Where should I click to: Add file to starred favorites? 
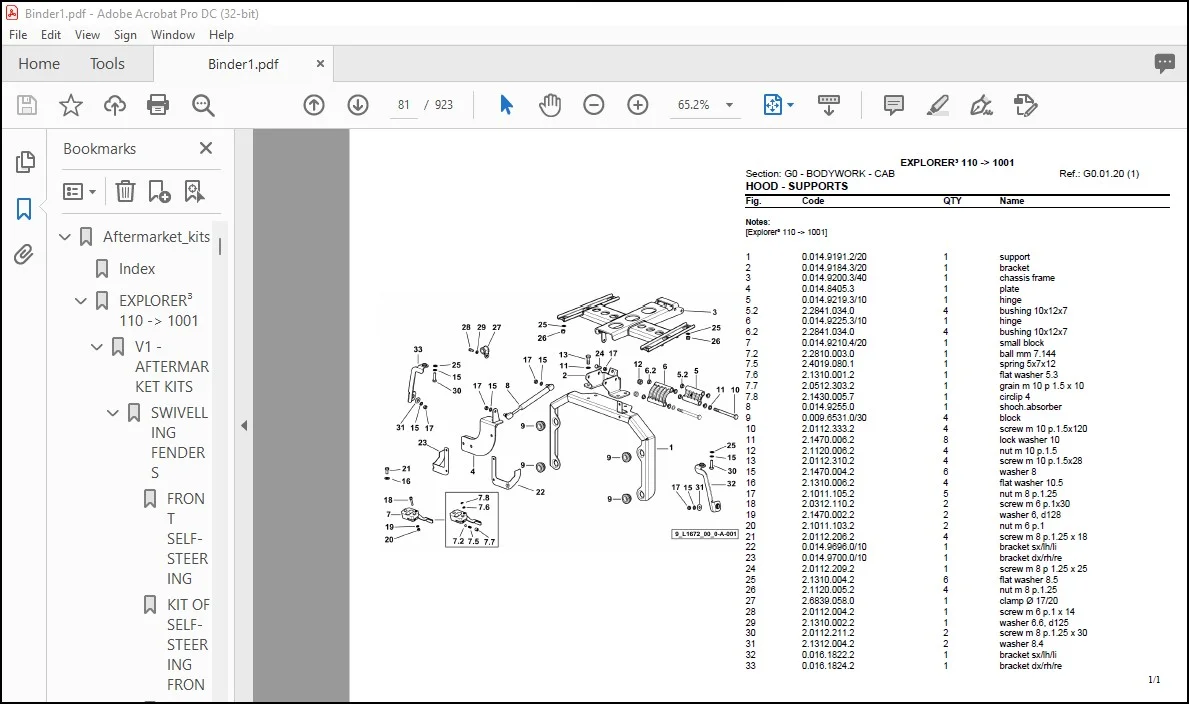coord(71,105)
